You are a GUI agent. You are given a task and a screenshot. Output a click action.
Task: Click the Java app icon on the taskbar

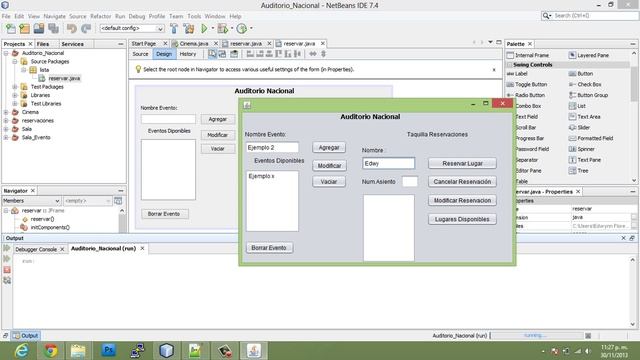point(253,351)
